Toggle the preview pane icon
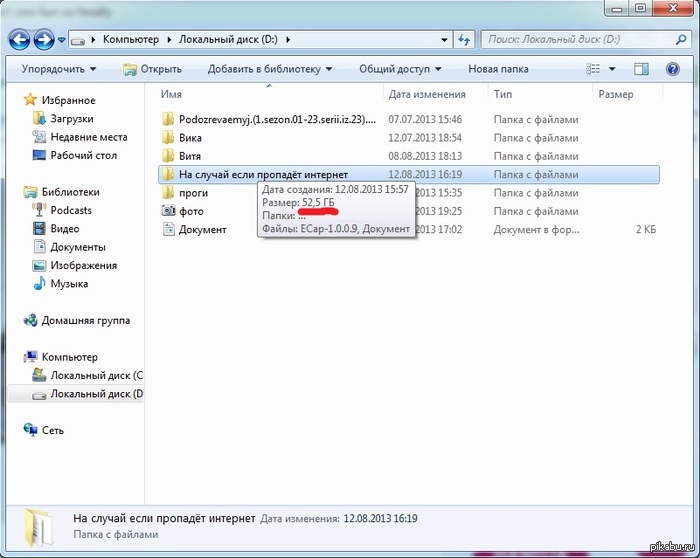Image resolution: width=700 pixels, height=558 pixels. click(x=641, y=69)
